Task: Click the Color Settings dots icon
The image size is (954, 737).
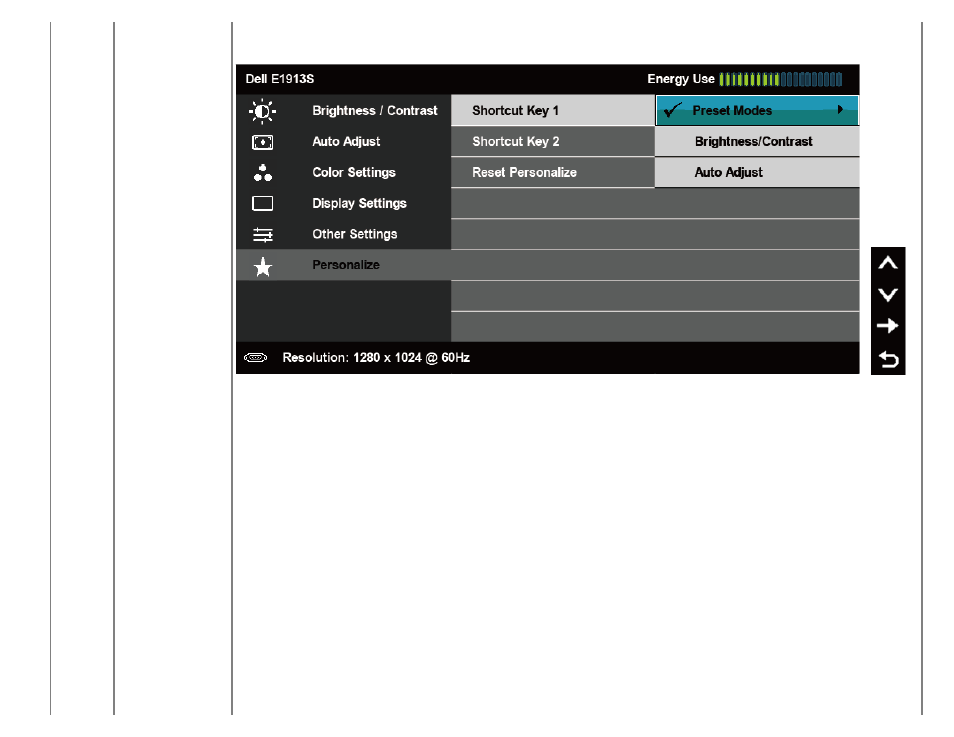Action: click(x=262, y=173)
